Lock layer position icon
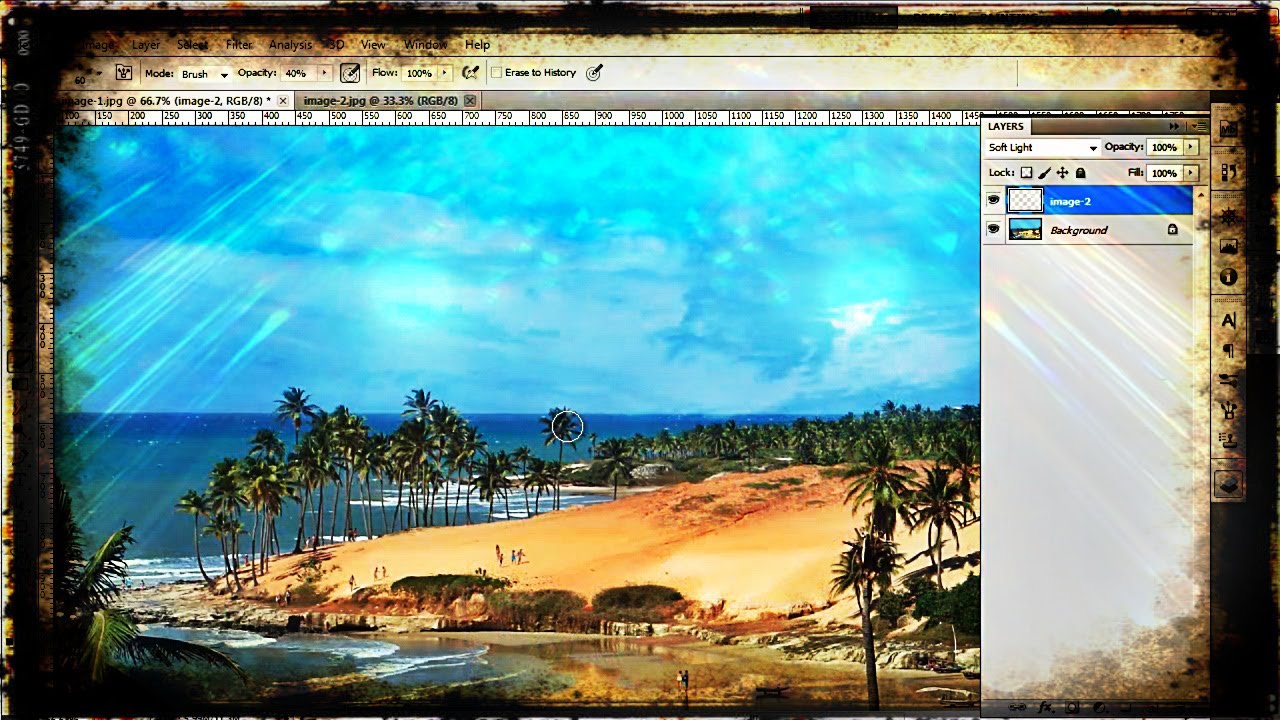The height and width of the screenshot is (720, 1280). pyautogui.click(x=1062, y=173)
